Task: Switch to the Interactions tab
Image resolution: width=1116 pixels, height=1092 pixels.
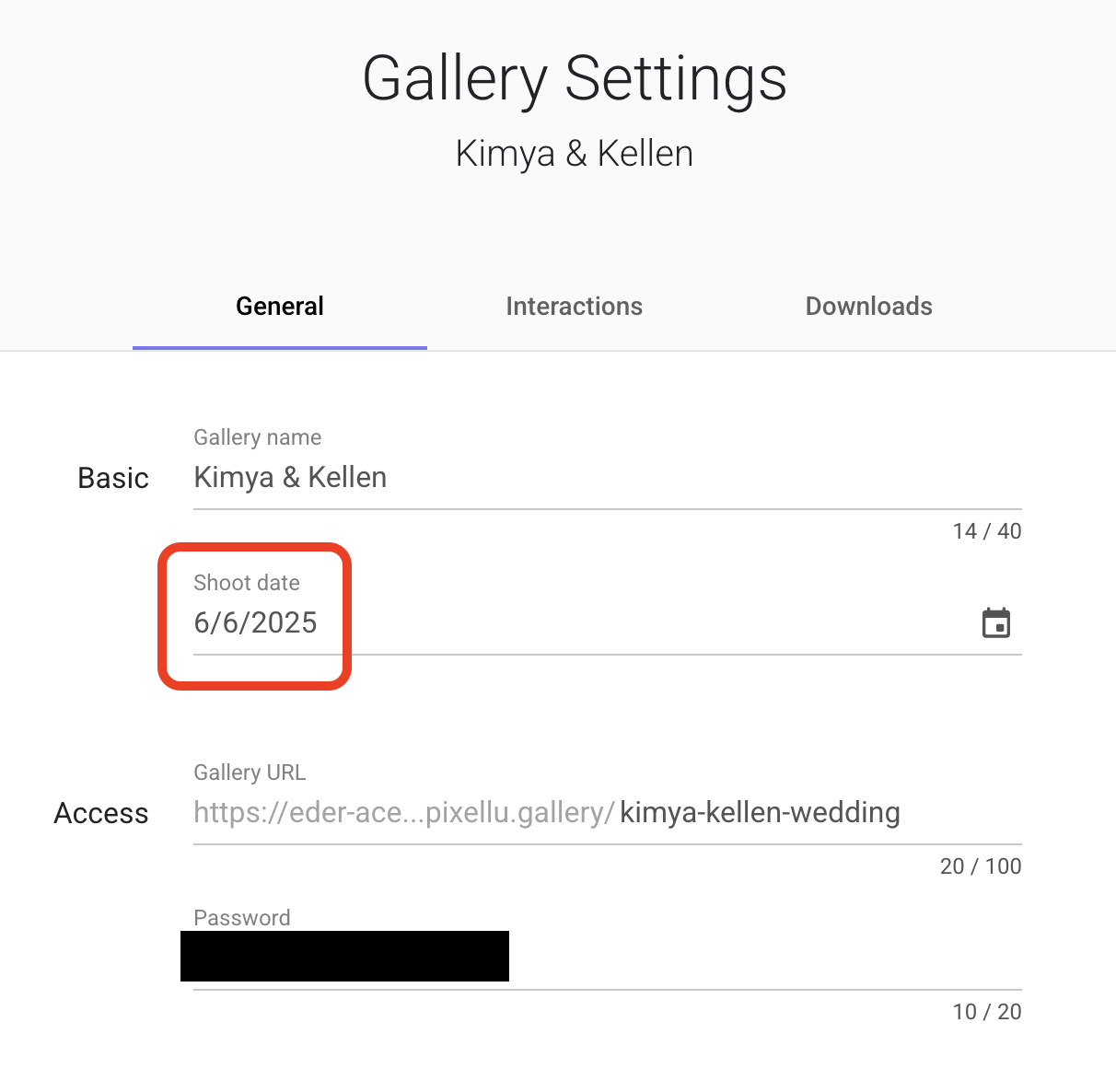Action: pos(575,306)
